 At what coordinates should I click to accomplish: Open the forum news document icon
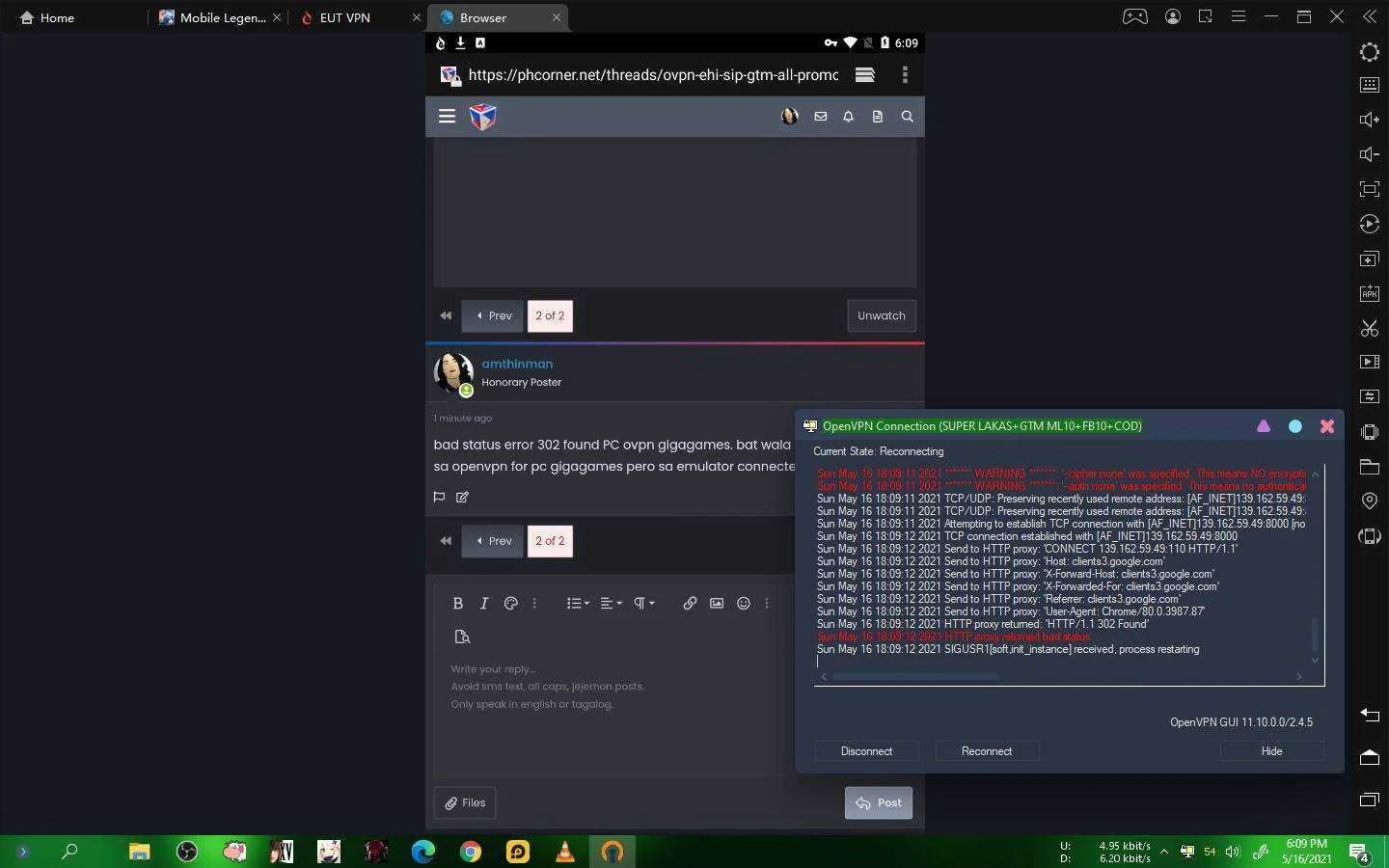pos(878,116)
